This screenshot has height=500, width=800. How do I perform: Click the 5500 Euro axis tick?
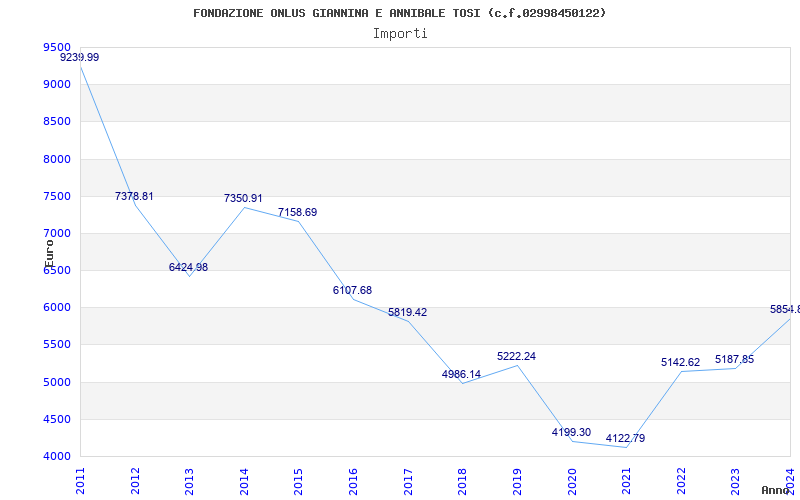tap(57, 344)
